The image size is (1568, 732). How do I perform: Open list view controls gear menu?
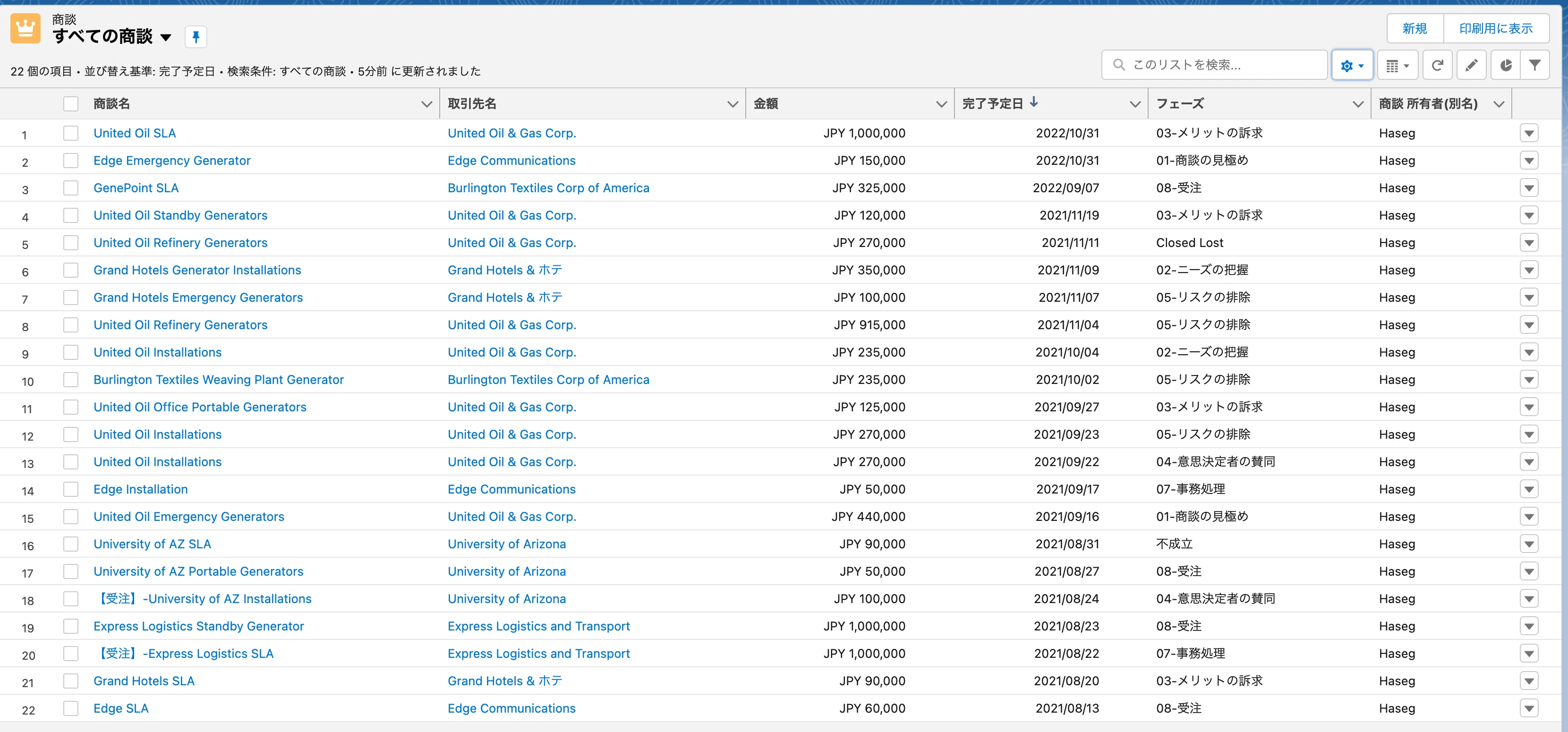[1352, 65]
